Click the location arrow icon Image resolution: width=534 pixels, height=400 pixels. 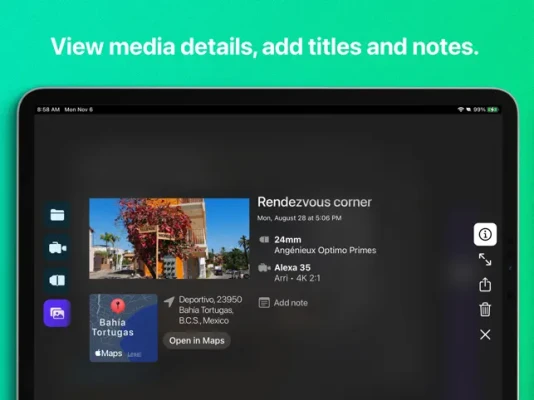pos(169,301)
